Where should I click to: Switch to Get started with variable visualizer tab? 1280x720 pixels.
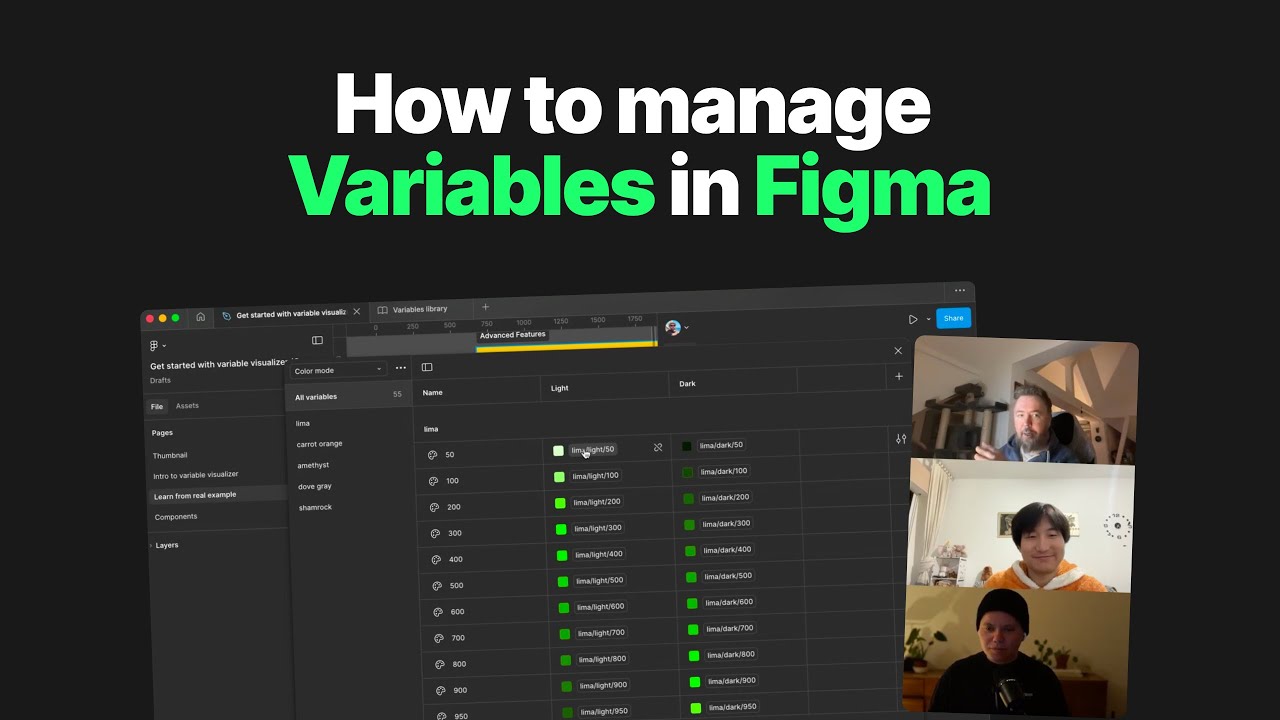pyautogui.click(x=290, y=314)
